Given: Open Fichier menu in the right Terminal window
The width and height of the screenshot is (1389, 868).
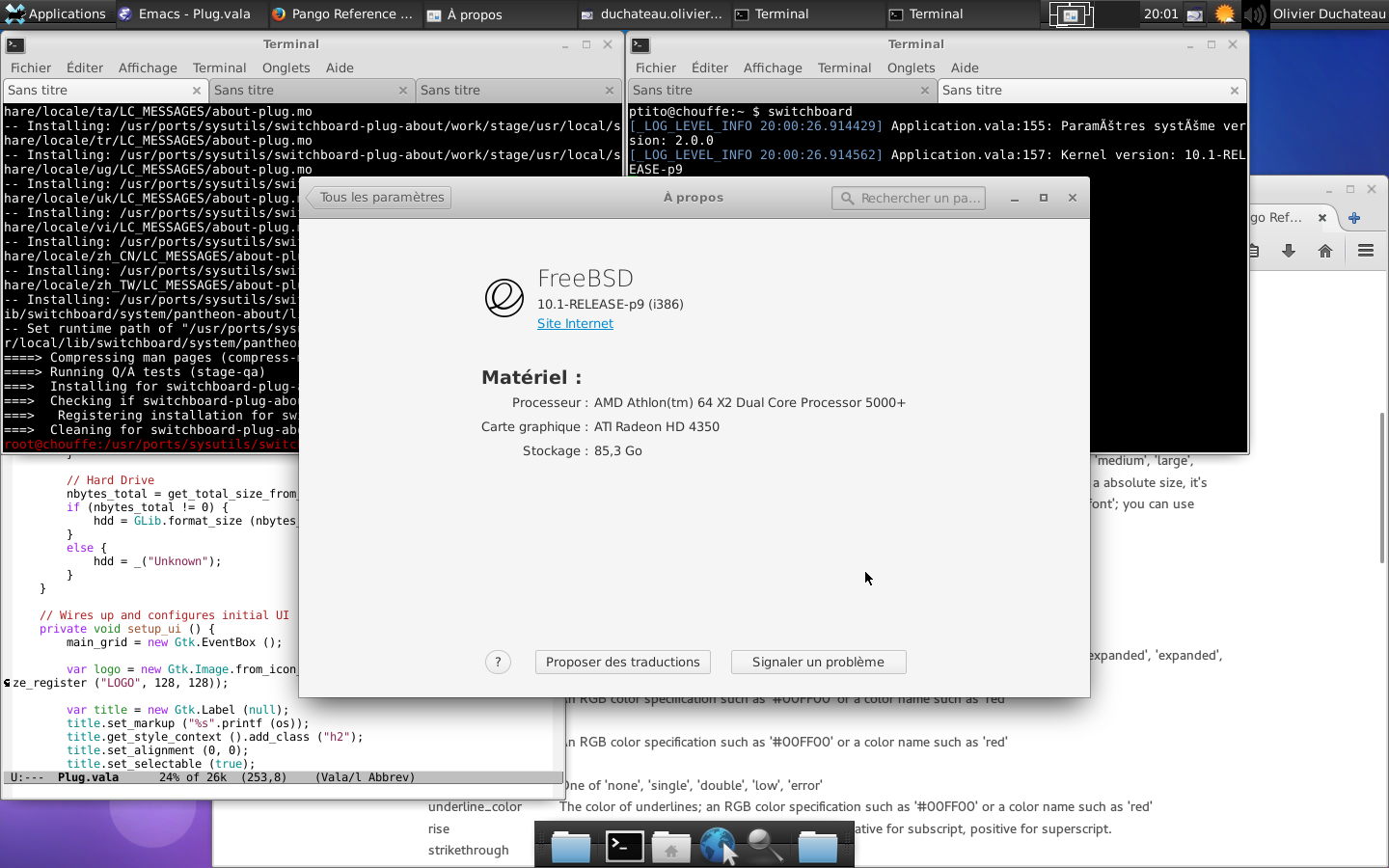Looking at the screenshot, I should [x=656, y=68].
